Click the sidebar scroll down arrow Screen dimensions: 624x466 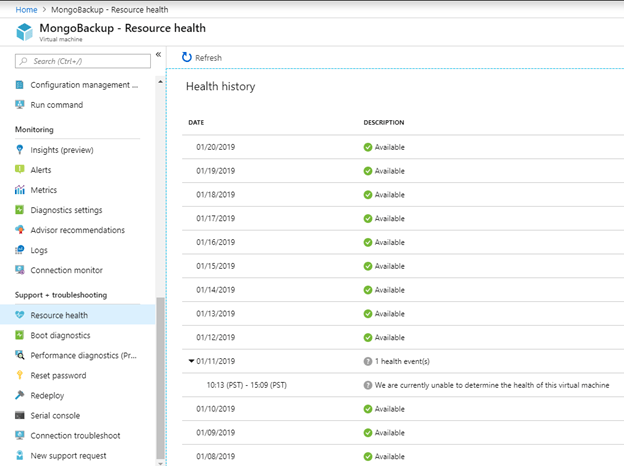pyautogui.click(x=160, y=463)
